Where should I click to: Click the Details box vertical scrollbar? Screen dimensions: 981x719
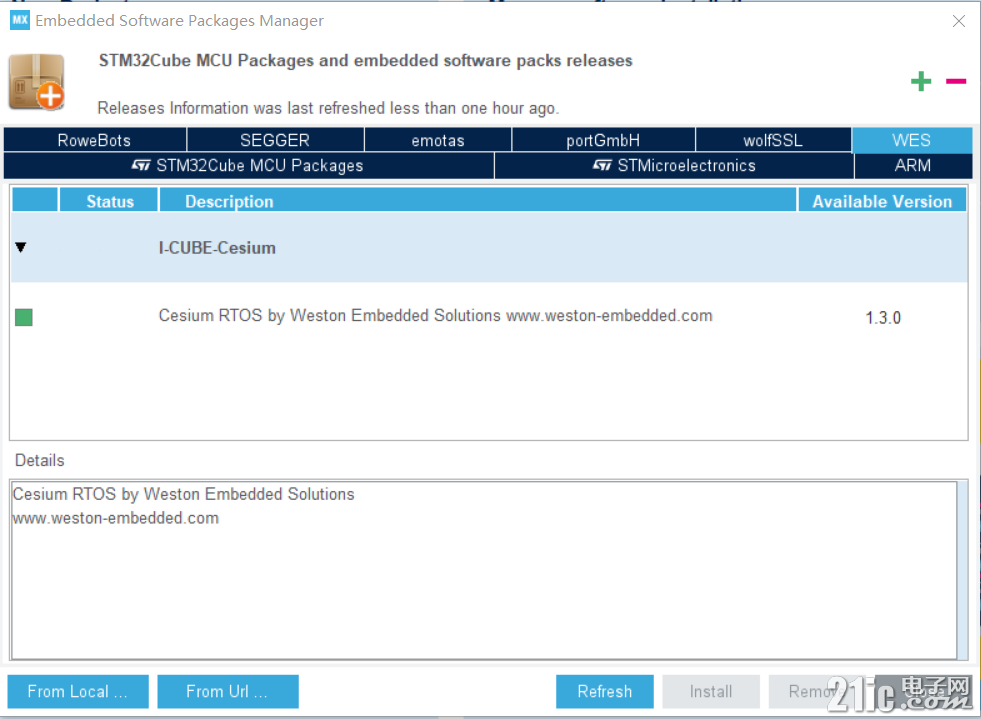[963, 570]
